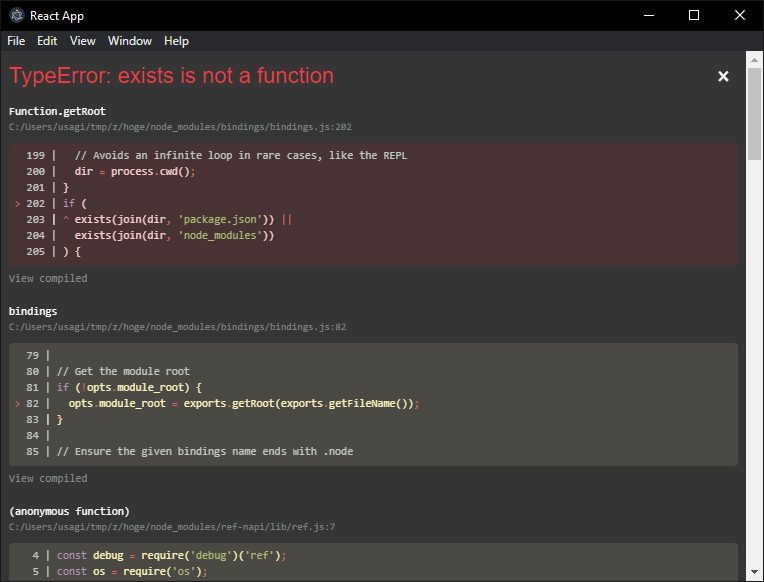The width and height of the screenshot is (764, 582).
Task: Click the highlighted line 202 'if (' code
Action: click(x=75, y=203)
